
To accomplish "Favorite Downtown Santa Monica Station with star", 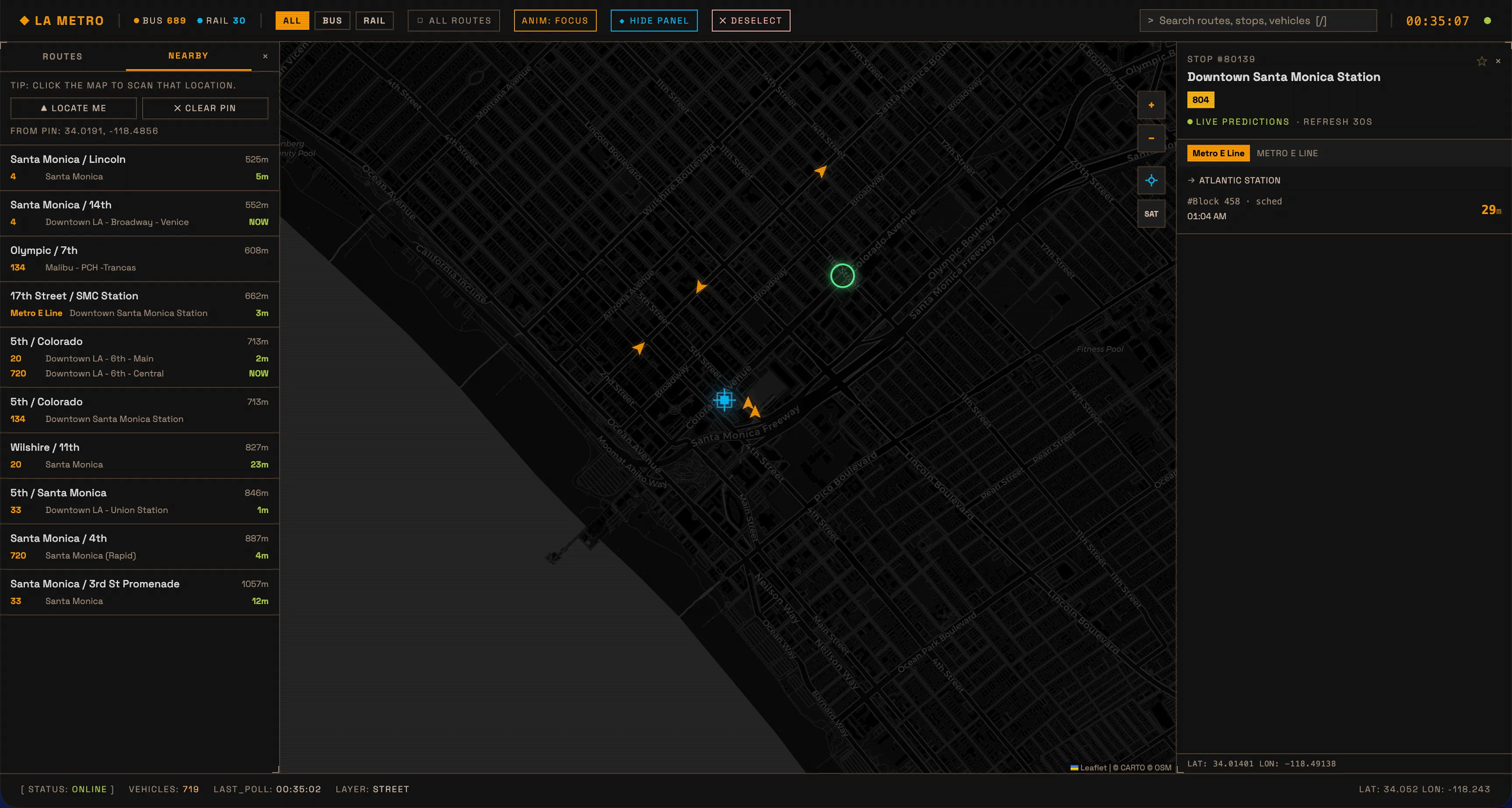I will coord(1481,61).
